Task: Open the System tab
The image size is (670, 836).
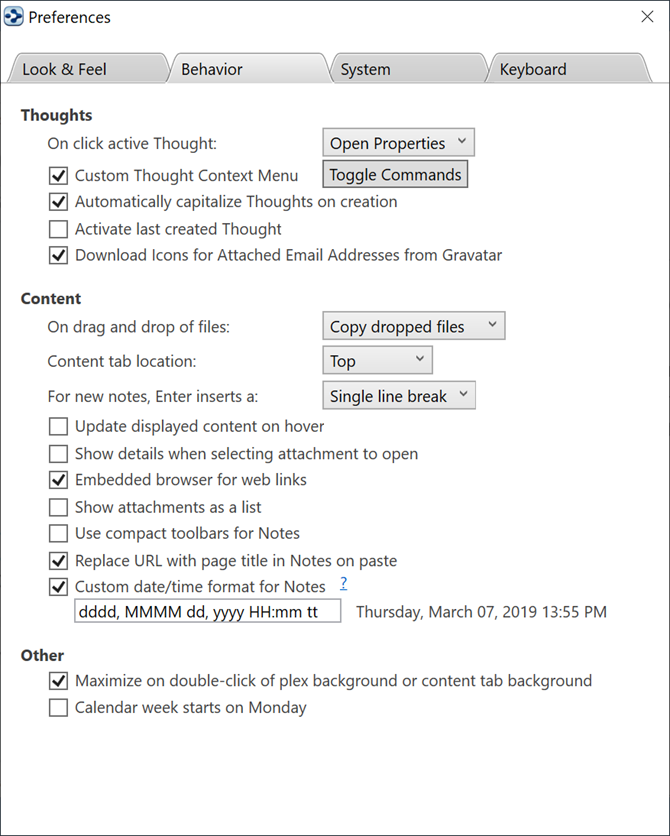Action: pyautogui.click(x=365, y=69)
